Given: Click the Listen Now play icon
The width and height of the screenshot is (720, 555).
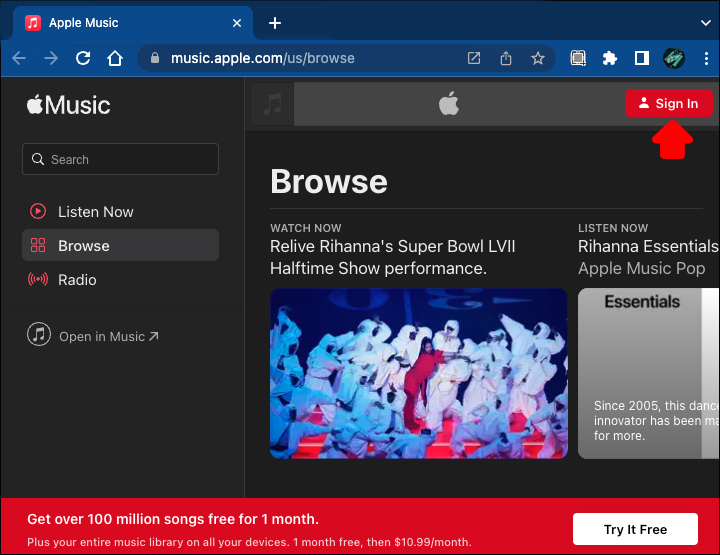Looking at the screenshot, I should 38,212.
